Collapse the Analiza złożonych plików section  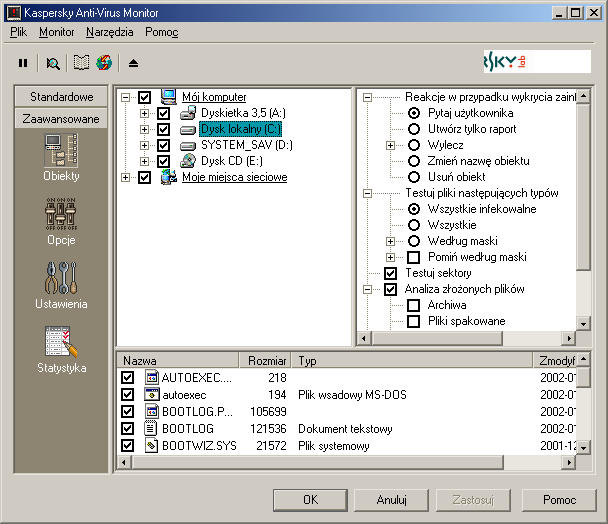click(367, 289)
